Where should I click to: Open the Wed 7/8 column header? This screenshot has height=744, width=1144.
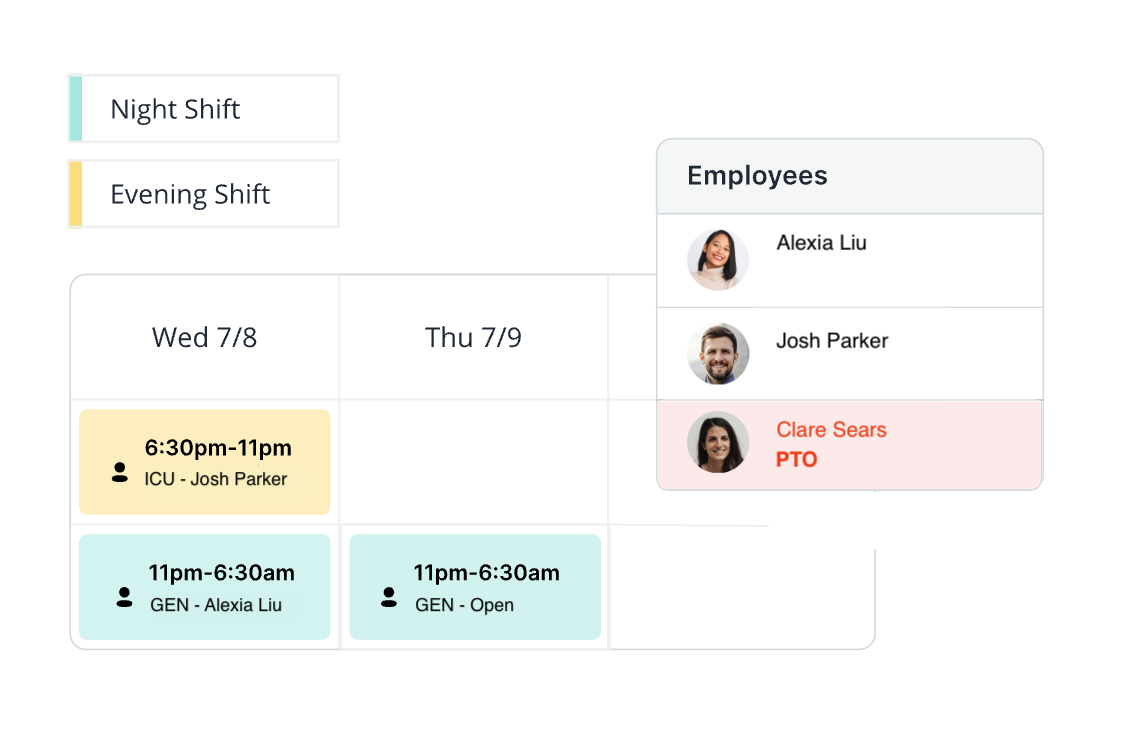pos(204,338)
